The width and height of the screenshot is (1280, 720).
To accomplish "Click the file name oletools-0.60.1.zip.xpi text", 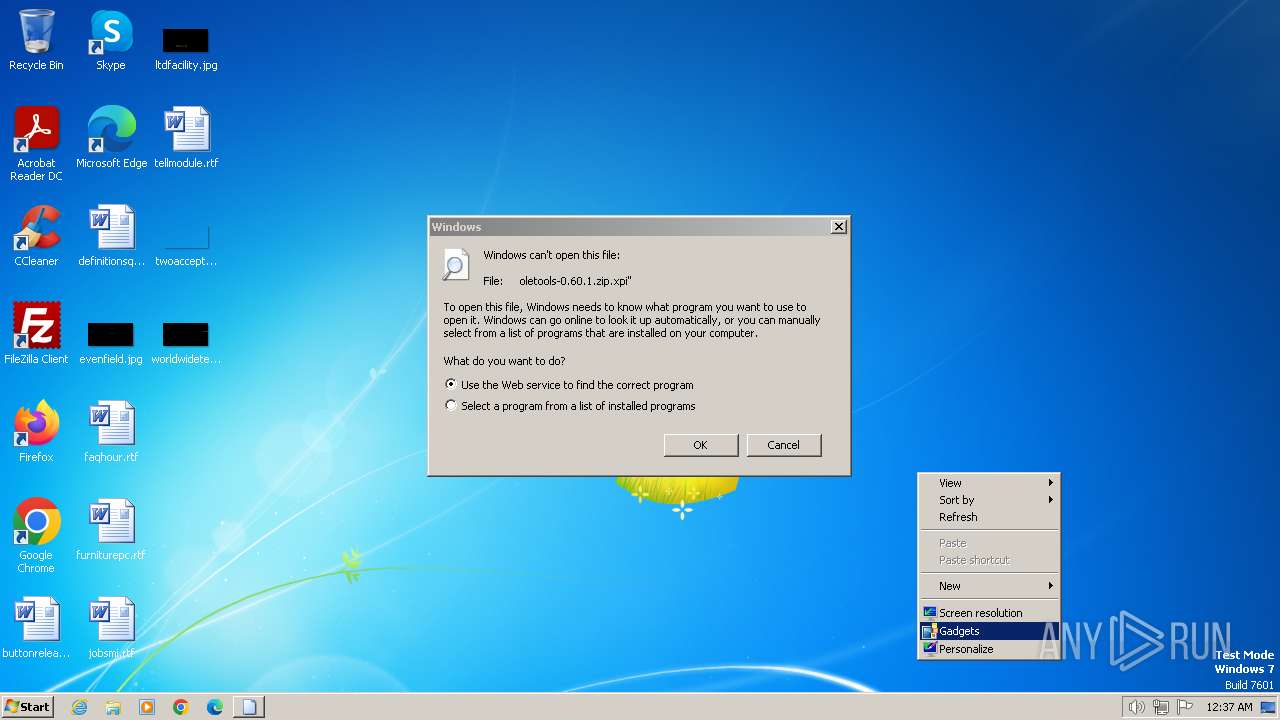I will point(575,281).
